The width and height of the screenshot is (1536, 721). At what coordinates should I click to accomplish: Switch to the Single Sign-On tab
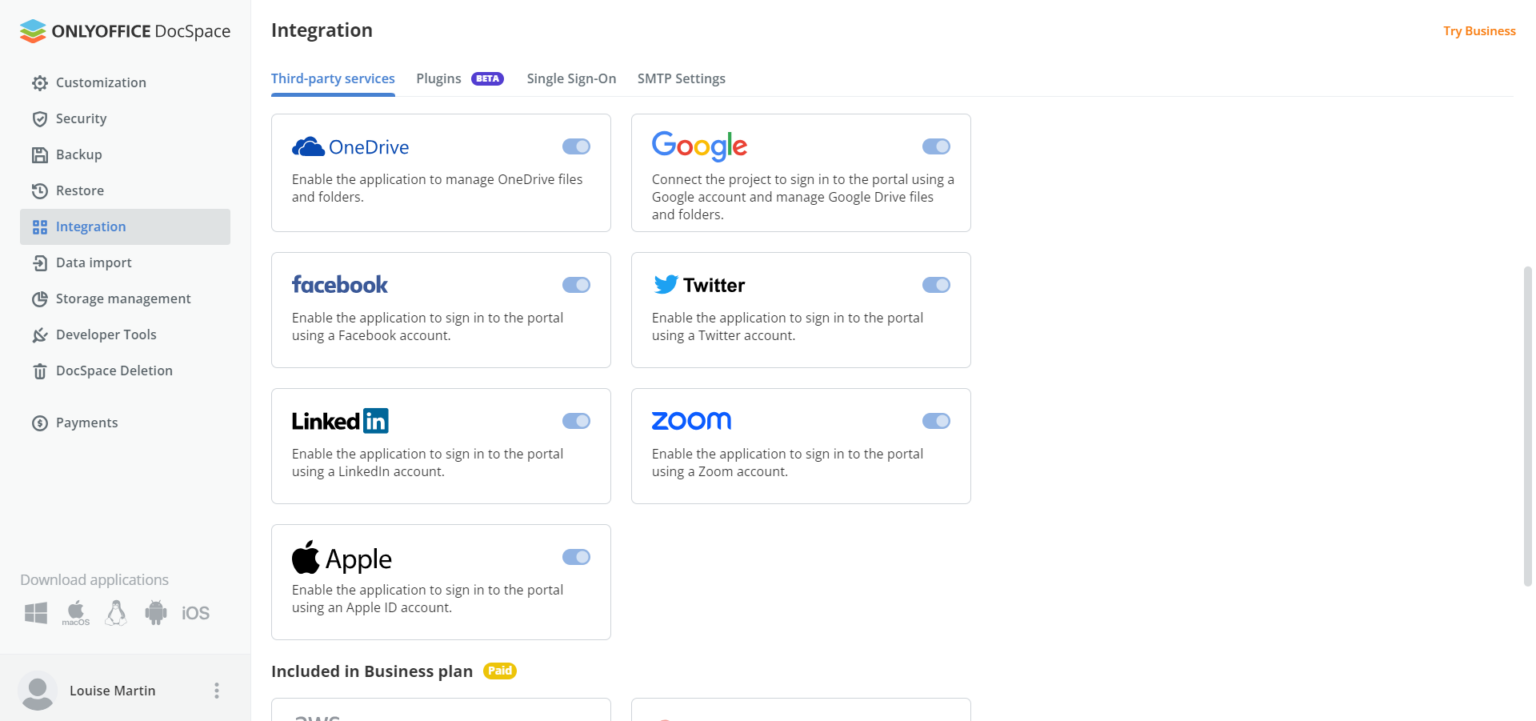571,79
